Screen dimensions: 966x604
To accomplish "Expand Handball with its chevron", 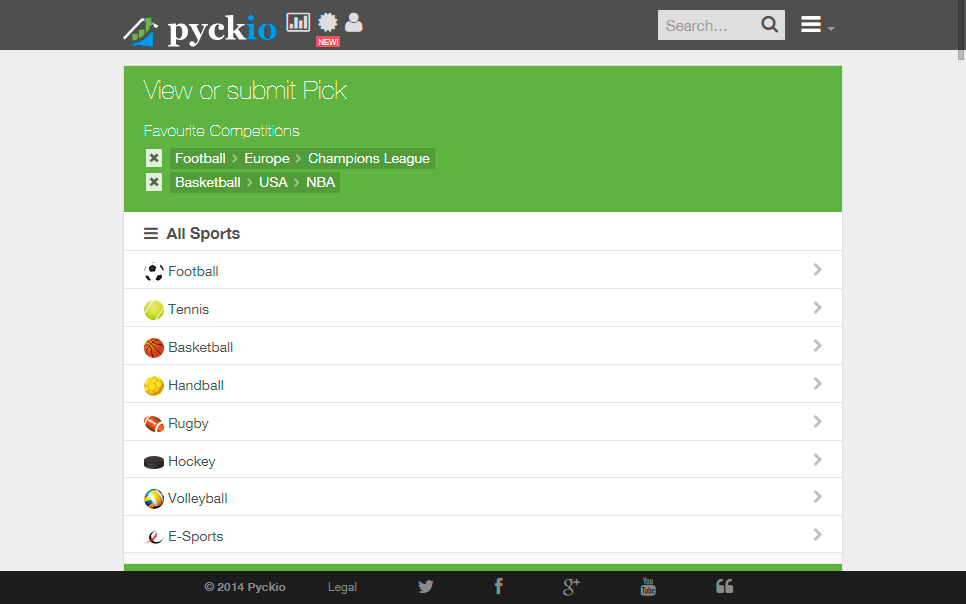I will [818, 384].
